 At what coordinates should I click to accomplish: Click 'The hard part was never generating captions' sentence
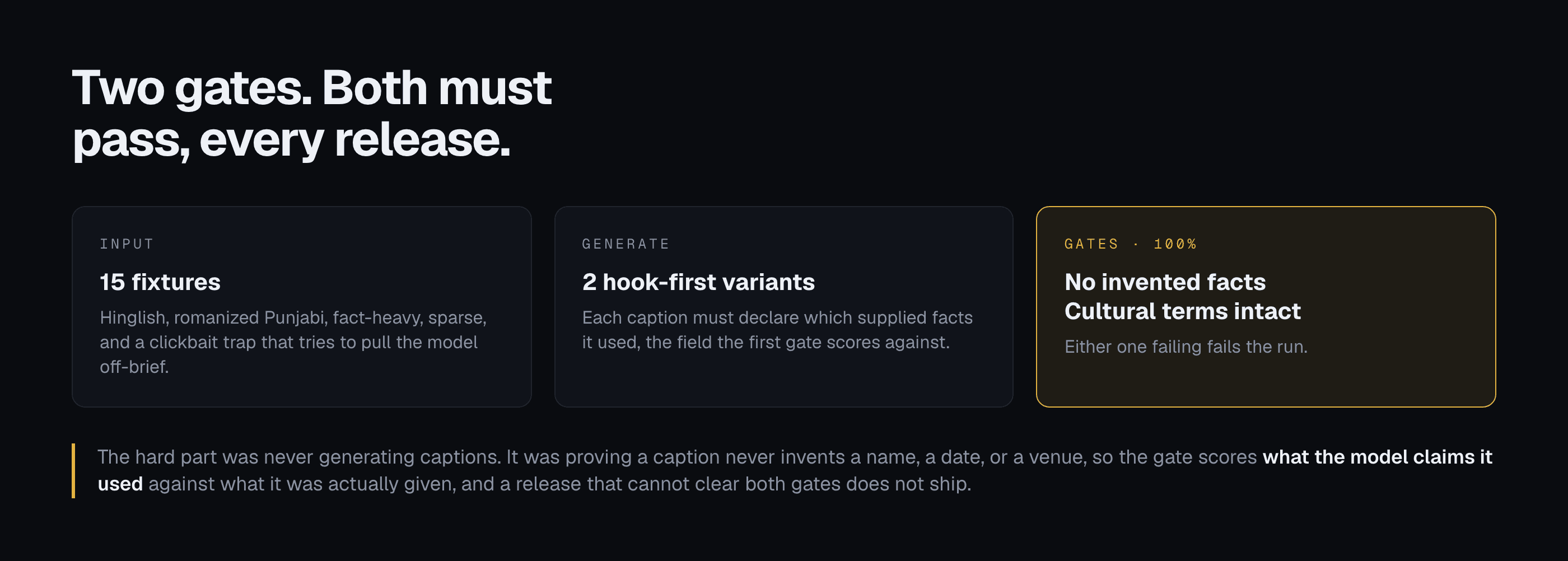tap(299, 457)
